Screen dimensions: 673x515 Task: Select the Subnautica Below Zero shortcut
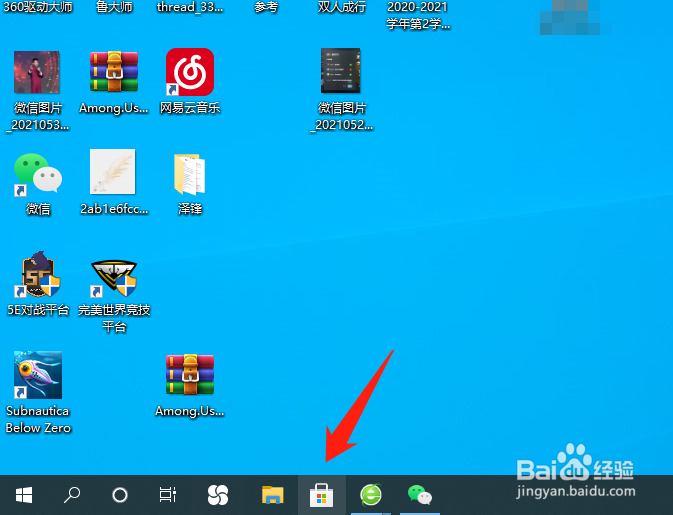[x=38, y=392]
